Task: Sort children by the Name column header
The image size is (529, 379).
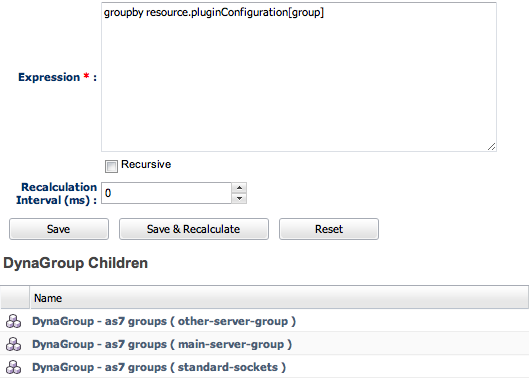Action: (279, 298)
